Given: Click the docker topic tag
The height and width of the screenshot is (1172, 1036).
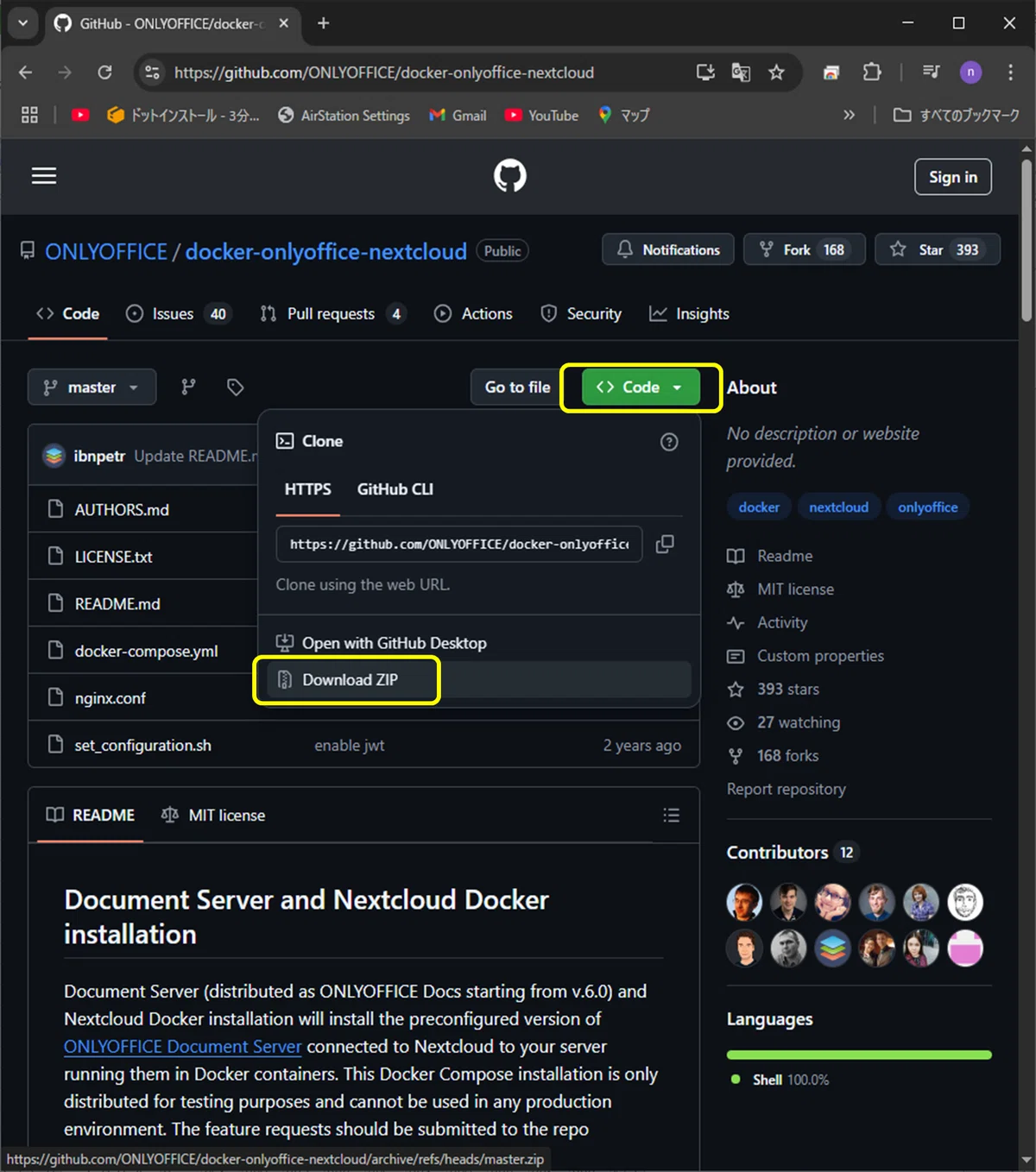Looking at the screenshot, I should point(759,507).
